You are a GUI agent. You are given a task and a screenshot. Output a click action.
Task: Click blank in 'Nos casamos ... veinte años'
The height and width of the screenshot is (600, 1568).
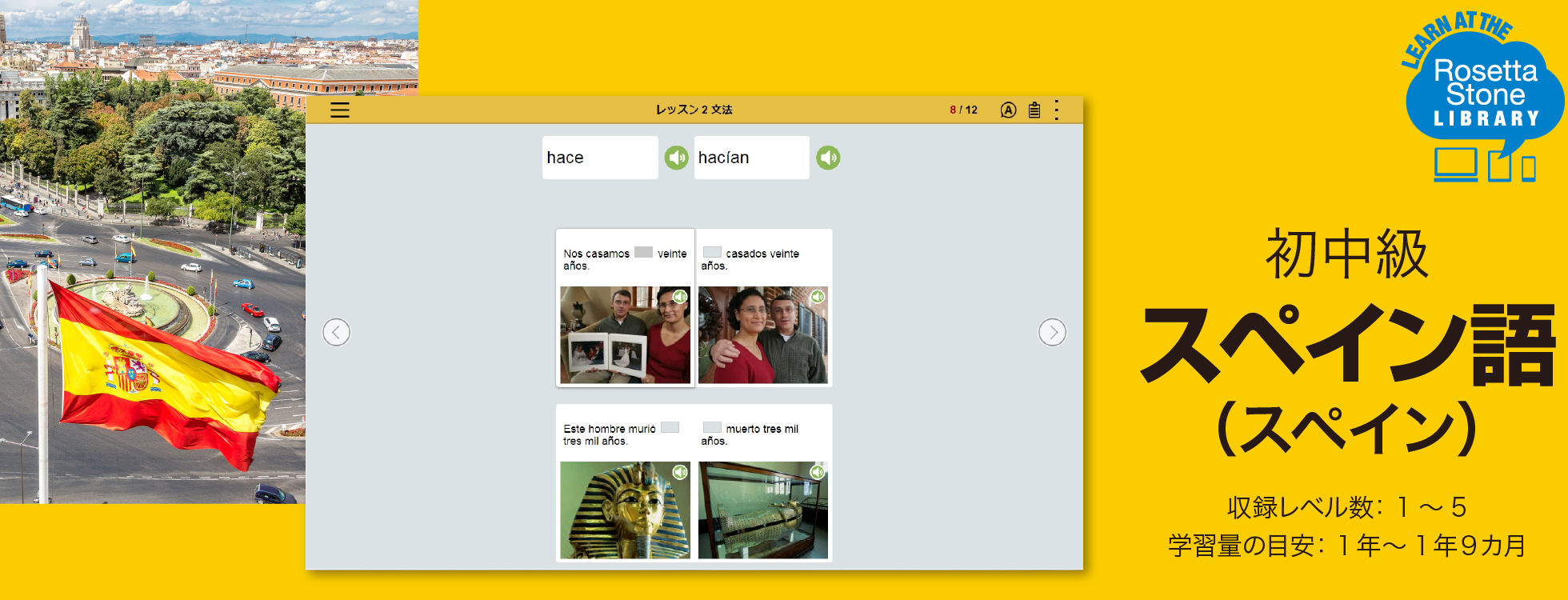643,253
